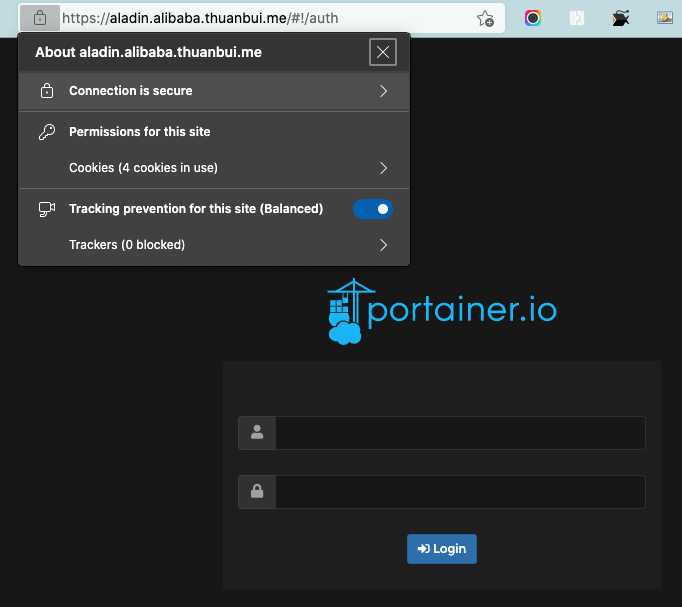Viewport: 682px width, 607px height.
Task: Click Permissions for this site heading
Action: [x=140, y=132]
